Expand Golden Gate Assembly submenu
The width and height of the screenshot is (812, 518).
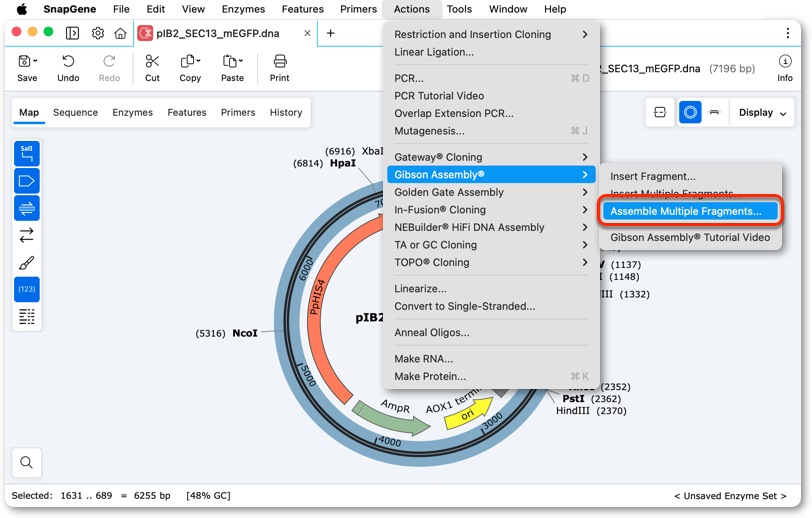tap(491, 192)
